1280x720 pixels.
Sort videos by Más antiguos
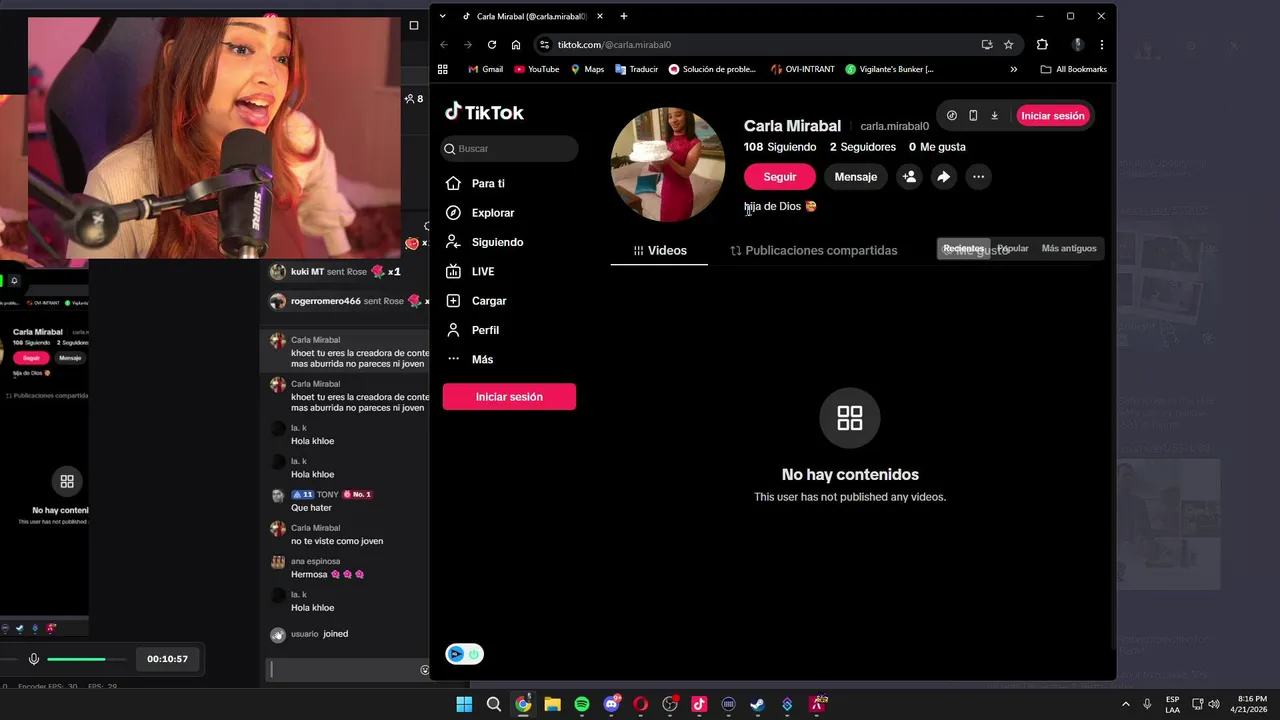(x=1069, y=248)
